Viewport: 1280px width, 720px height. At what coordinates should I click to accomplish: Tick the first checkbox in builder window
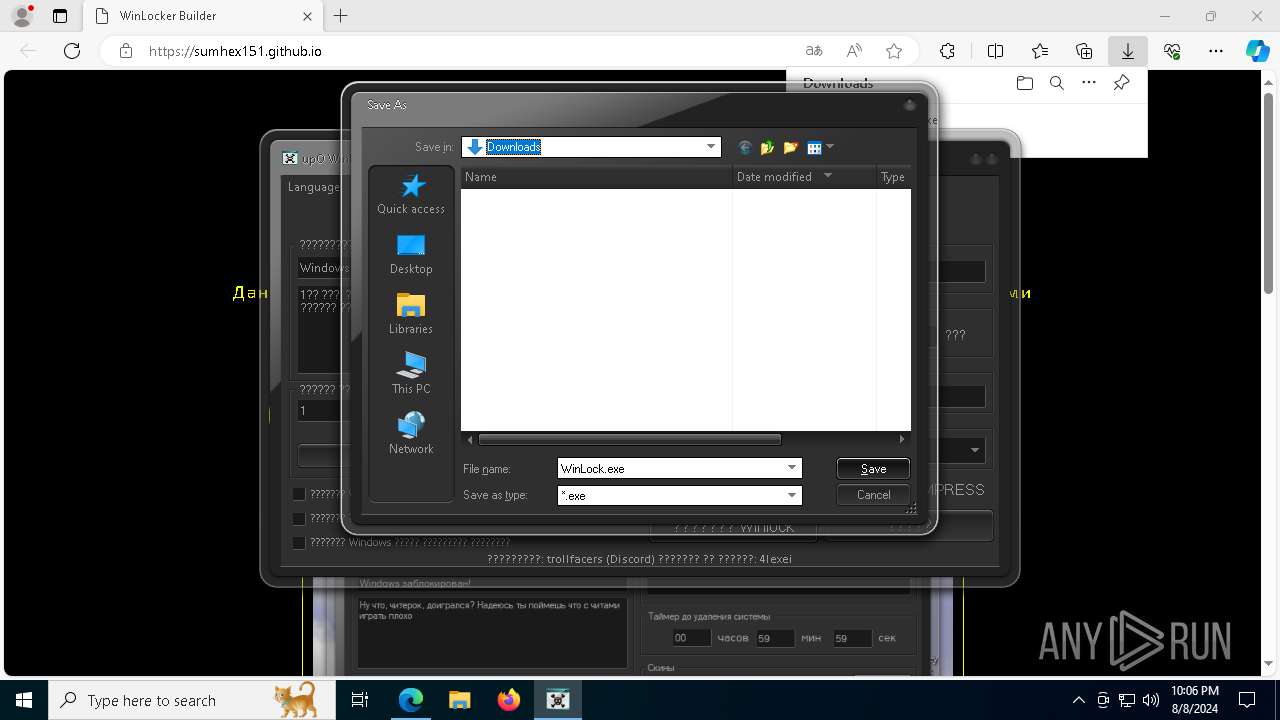[299, 494]
